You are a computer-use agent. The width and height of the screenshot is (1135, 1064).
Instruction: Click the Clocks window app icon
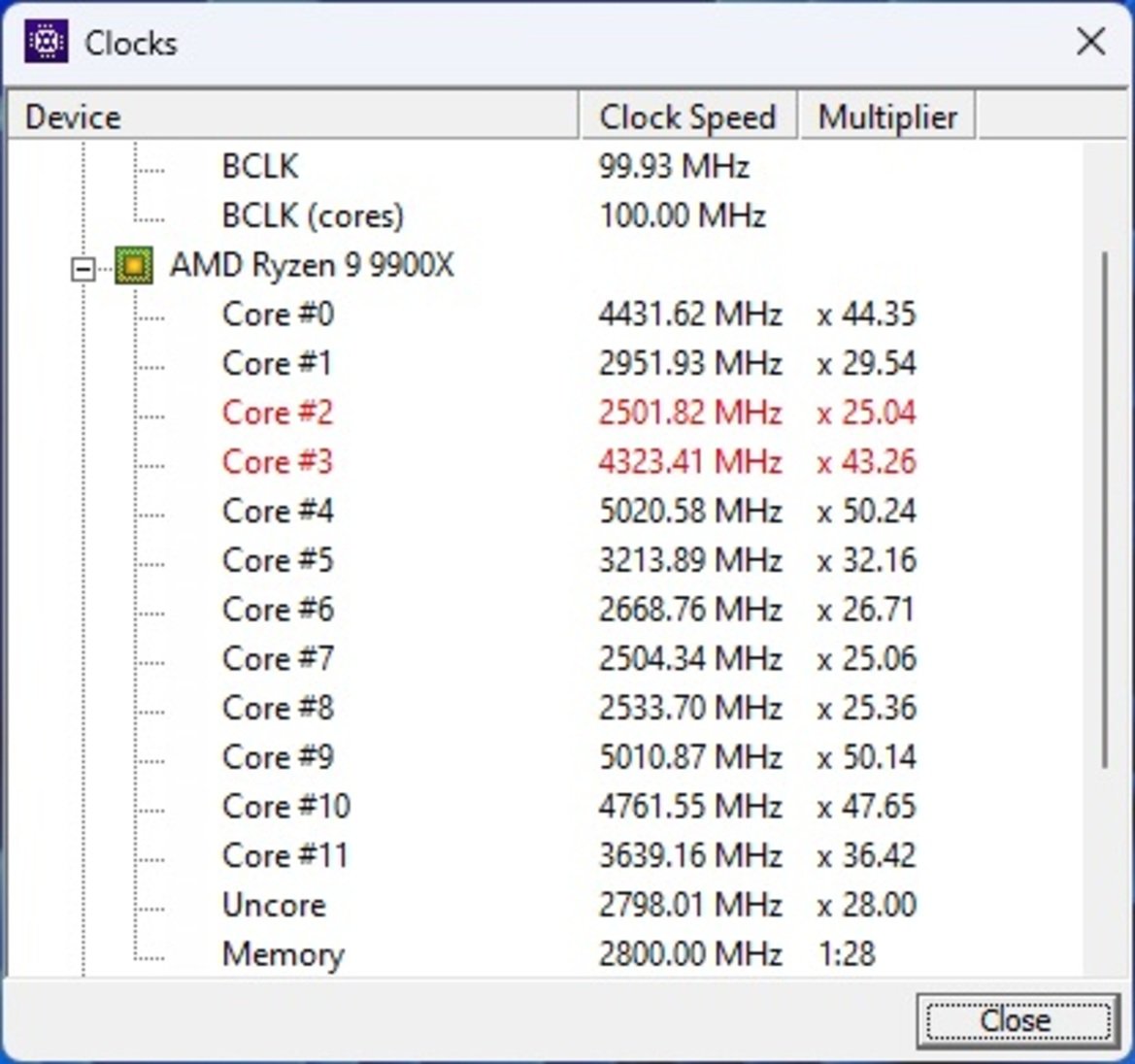pos(47,42)
